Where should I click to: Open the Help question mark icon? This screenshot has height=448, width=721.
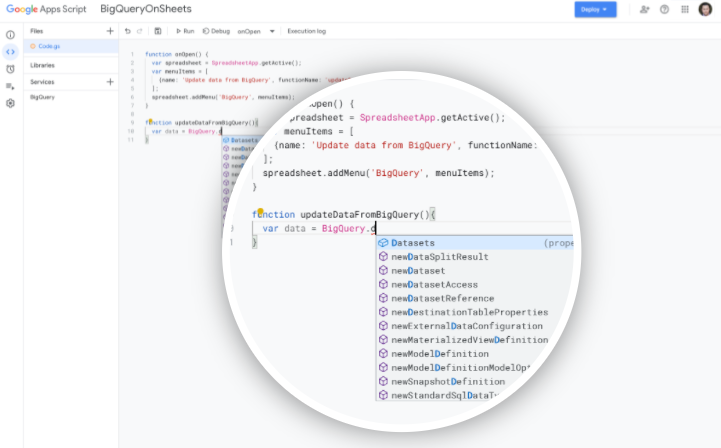(x=664, y=9)
